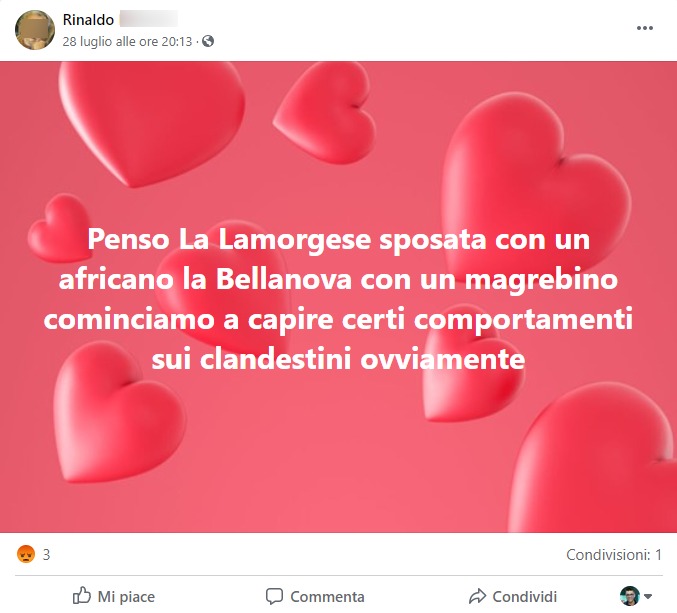Click the angry reaction emoji icon
The height and width of the screenshot is (613, 677).
[x=26, y=554]
